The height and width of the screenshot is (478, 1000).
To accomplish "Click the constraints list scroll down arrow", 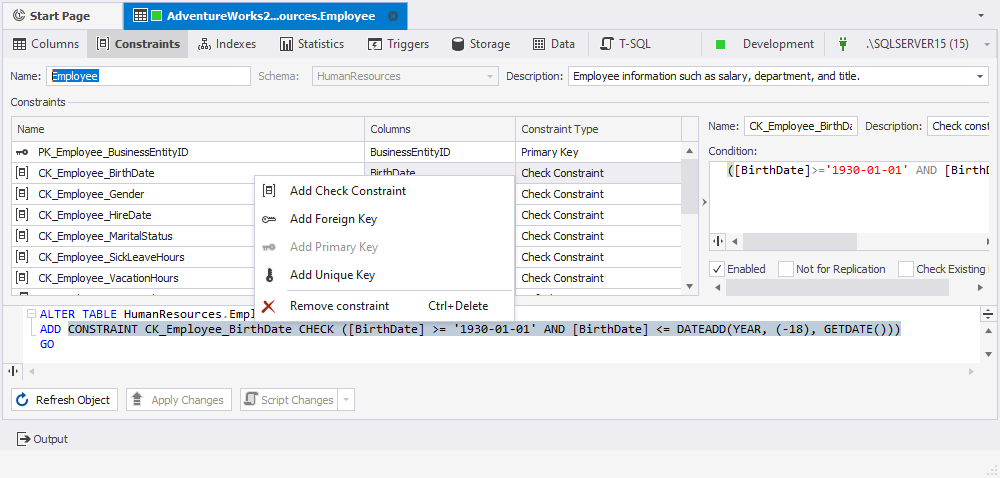I will coord(688,287).
